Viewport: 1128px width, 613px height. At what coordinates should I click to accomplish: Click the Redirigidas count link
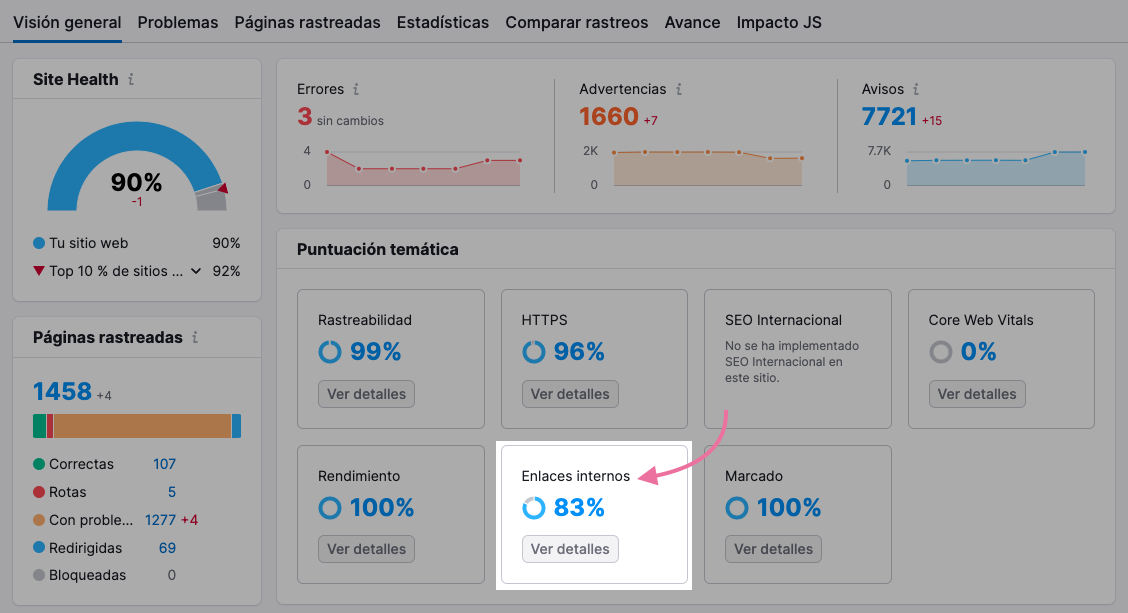click(x=166, y=548)
